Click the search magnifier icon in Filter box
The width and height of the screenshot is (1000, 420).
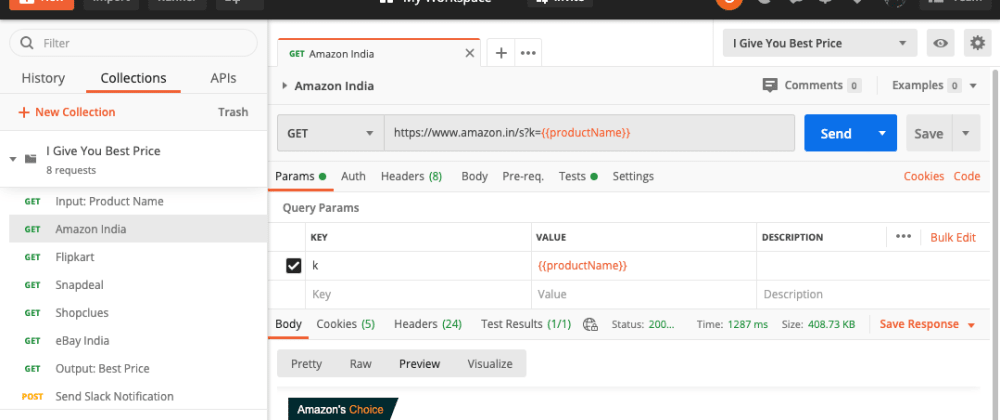(x=27, y=43)
